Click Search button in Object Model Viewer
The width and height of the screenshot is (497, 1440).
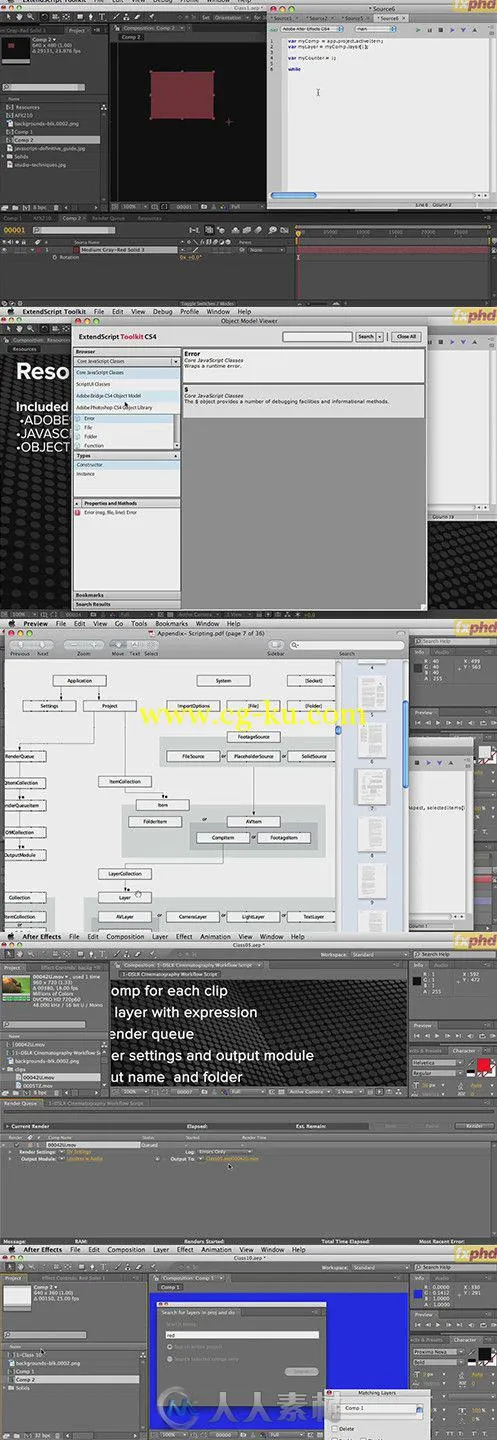(366, 336)
